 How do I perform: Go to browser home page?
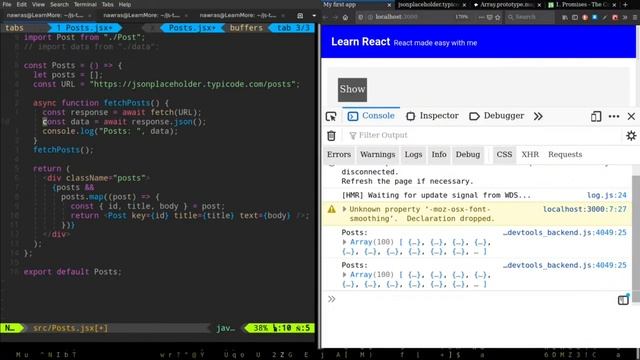tap(345, 18)
